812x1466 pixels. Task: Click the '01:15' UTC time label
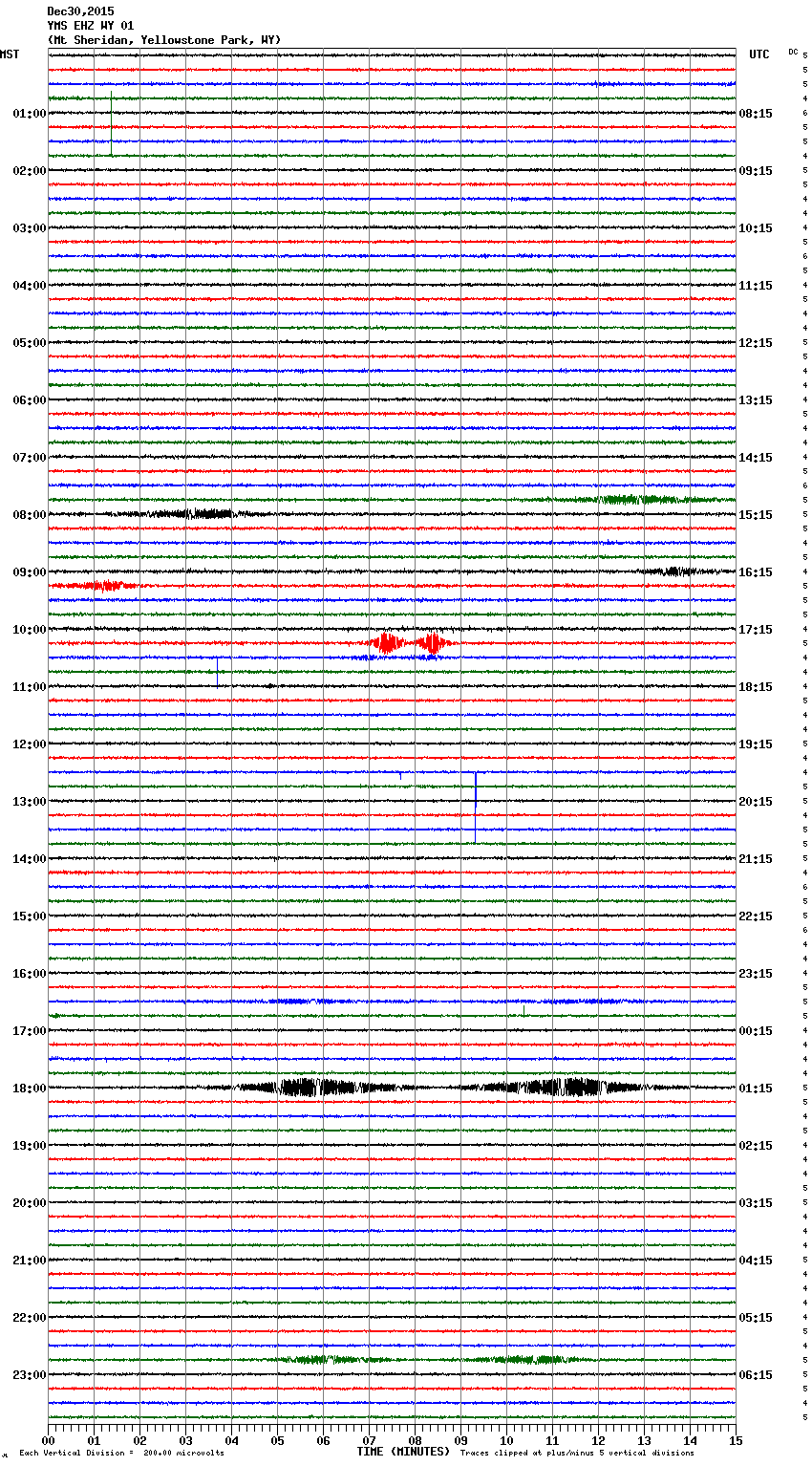(x=756, y=1089)
